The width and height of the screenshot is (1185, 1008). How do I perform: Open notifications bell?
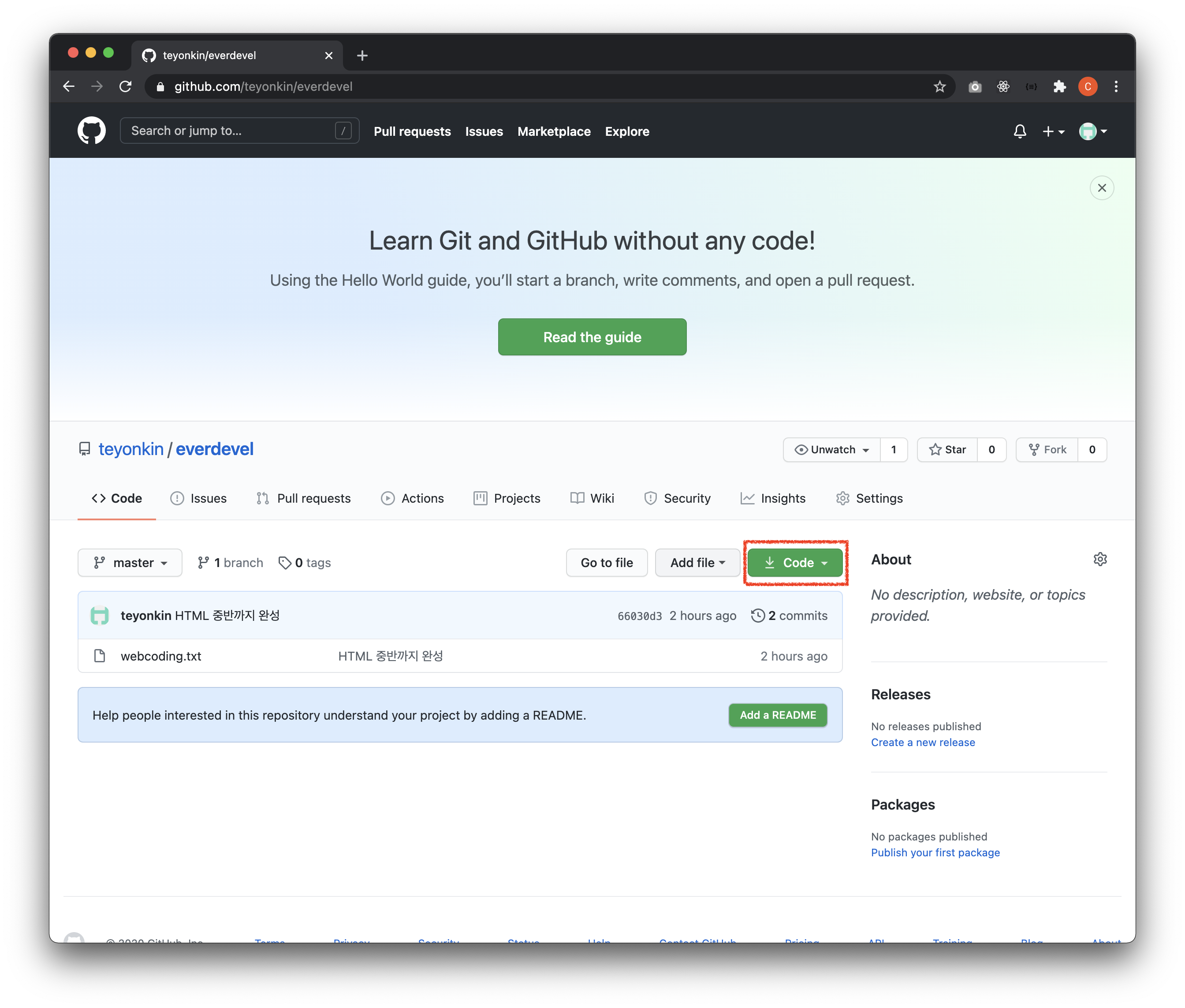[x=1019, y=131]
